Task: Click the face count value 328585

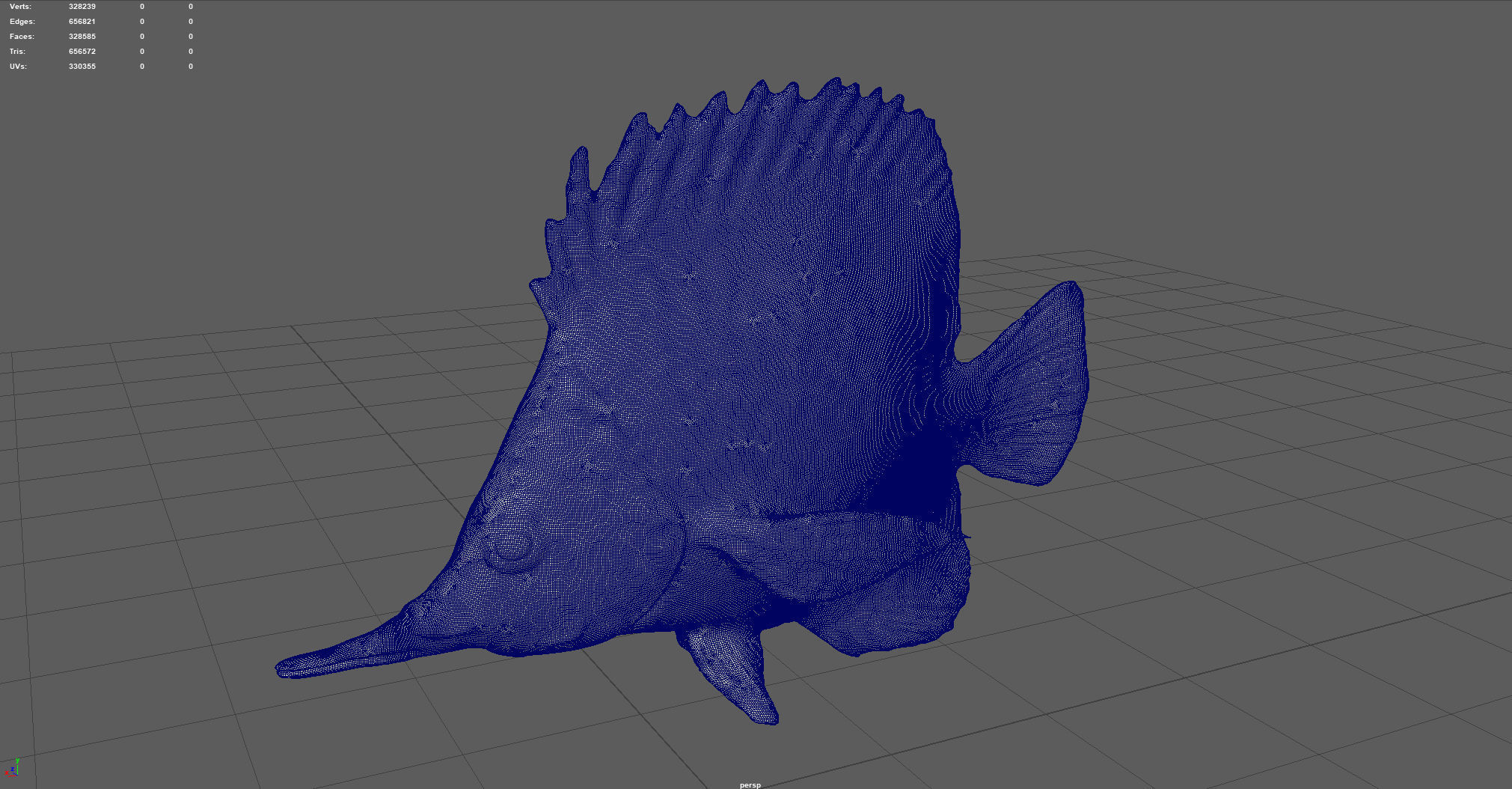Action: (x=82, y=36)
